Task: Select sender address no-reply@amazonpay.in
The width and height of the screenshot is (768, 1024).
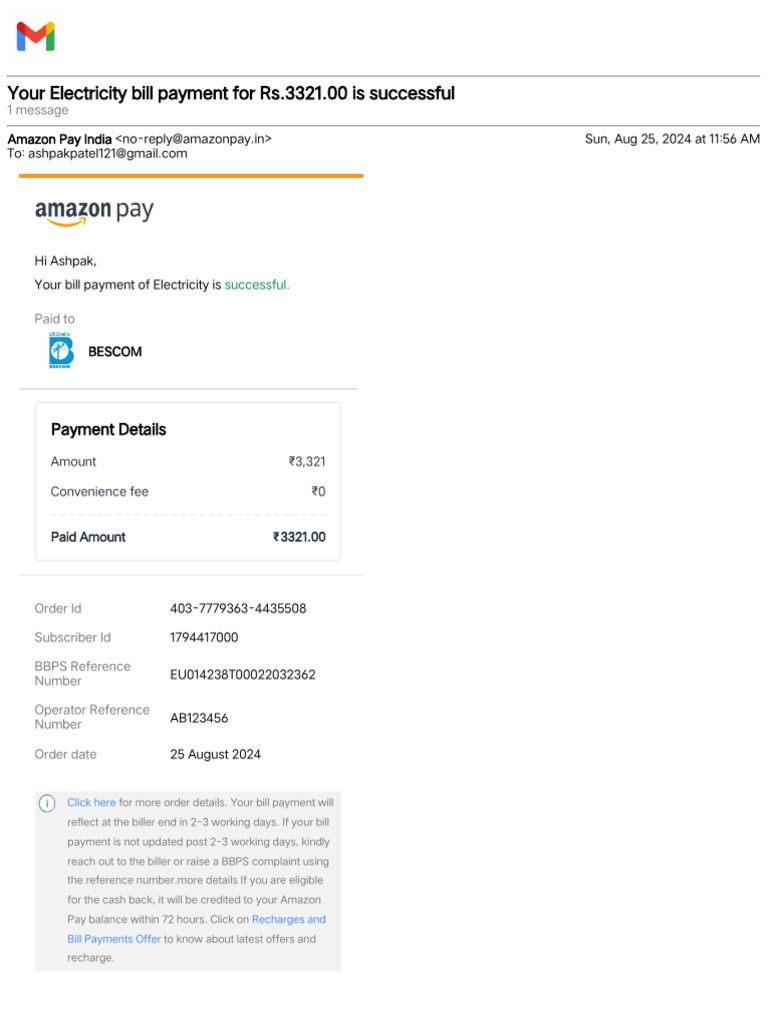Action: point(193,139)
